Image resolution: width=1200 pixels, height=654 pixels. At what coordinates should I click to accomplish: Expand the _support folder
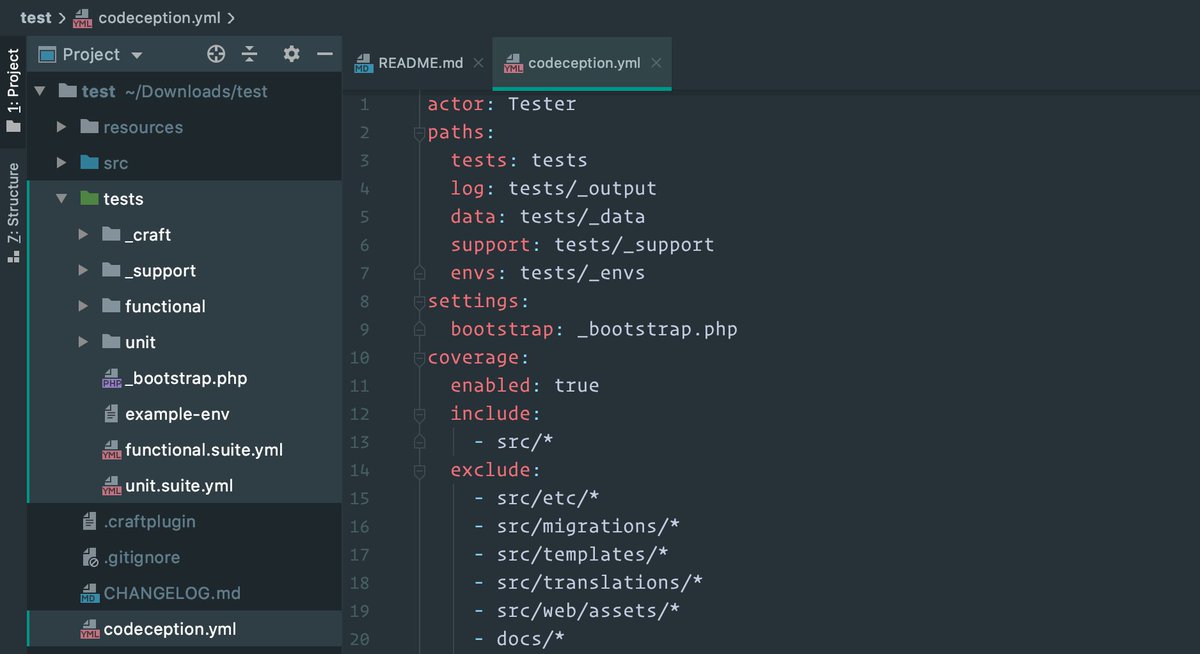pyautogui.click(x=84, y=271)
